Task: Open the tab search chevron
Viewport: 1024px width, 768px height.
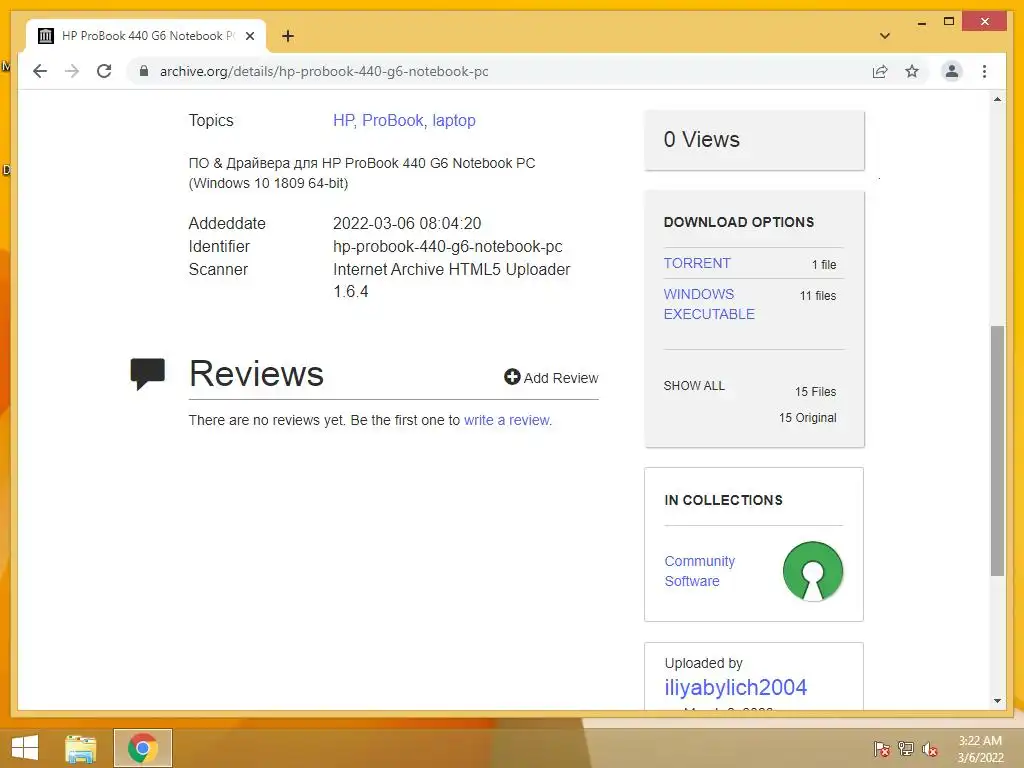Action: [x=884, y=36]
